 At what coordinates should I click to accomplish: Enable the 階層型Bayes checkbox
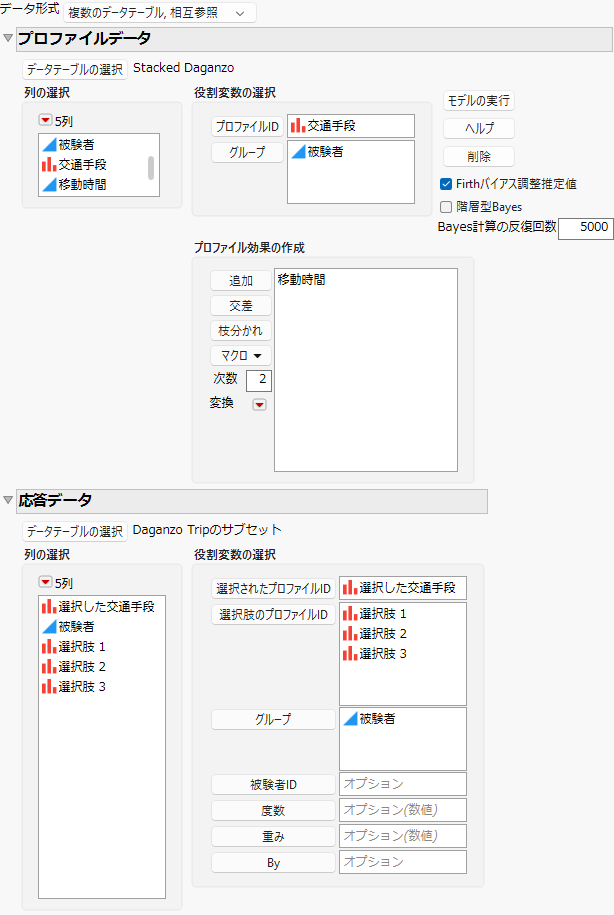click(x=446, y=207)
